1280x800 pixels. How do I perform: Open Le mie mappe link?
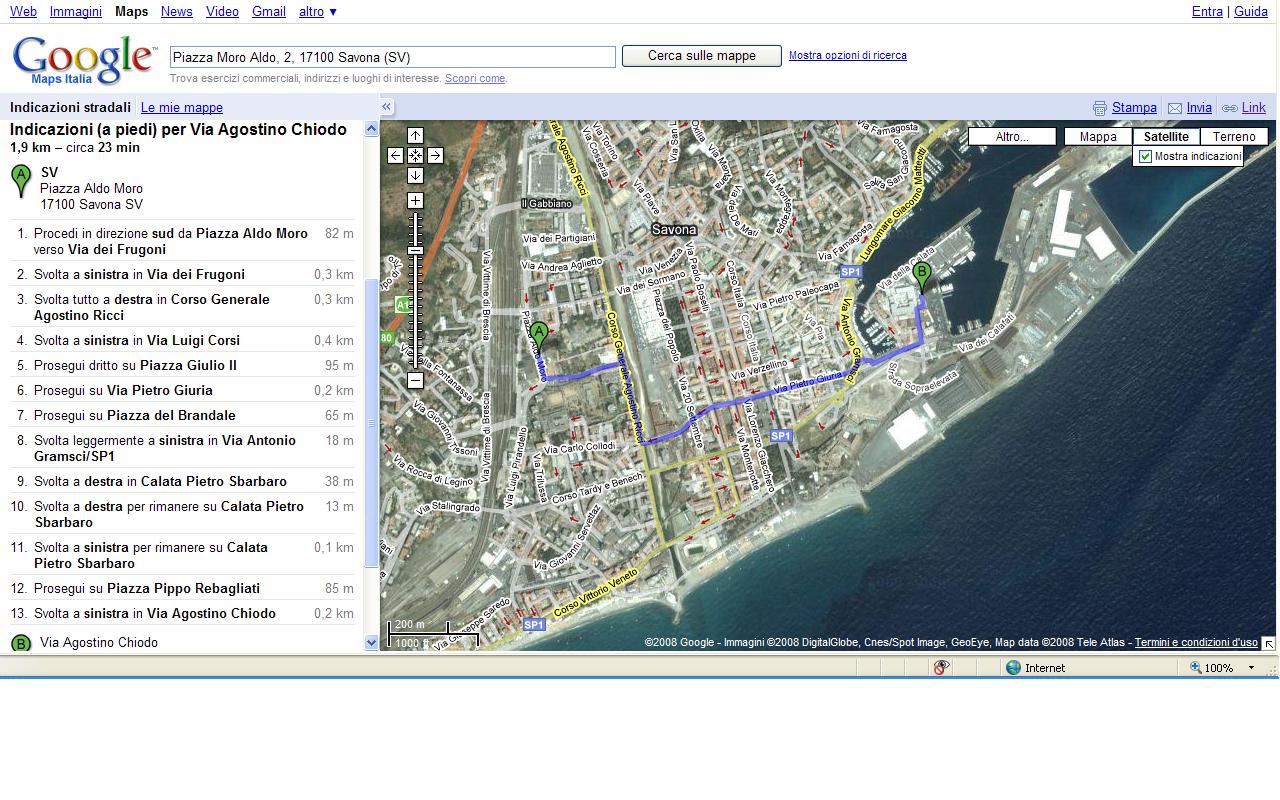coord(181,107)
